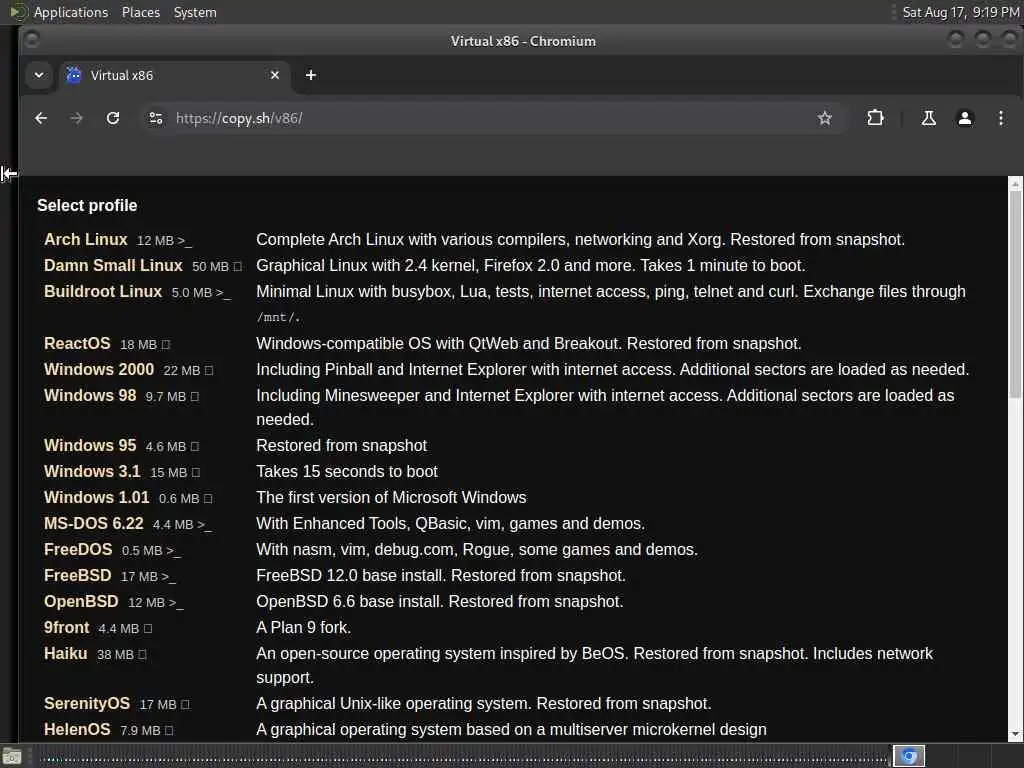Expand the tab search dropdown arrow
Image resolution: width=1024 pixels, height=768 pixels.
[39, 75]
